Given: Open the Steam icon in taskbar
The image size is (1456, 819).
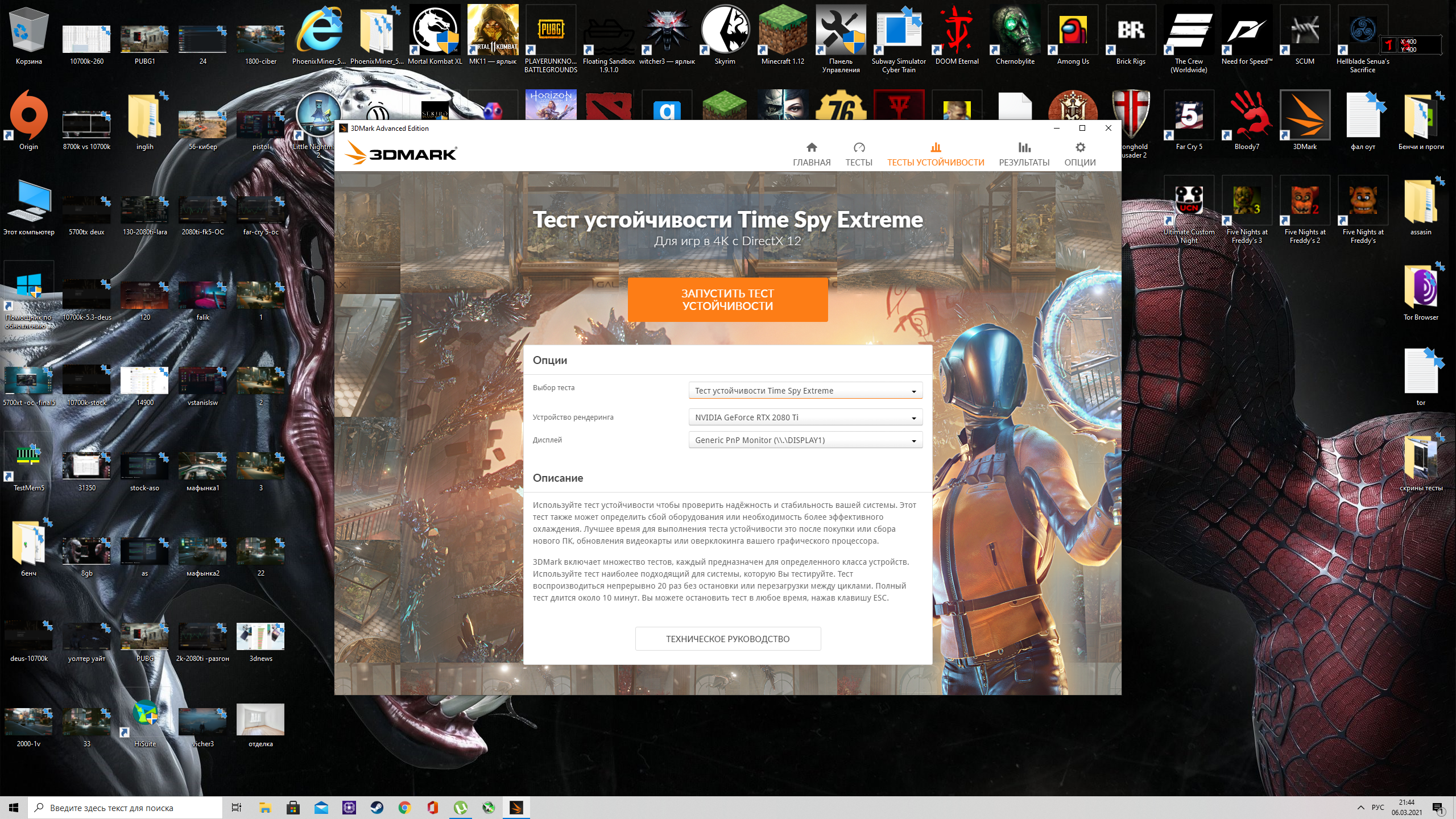Looking at the screenshot, I should coord(377,808).
